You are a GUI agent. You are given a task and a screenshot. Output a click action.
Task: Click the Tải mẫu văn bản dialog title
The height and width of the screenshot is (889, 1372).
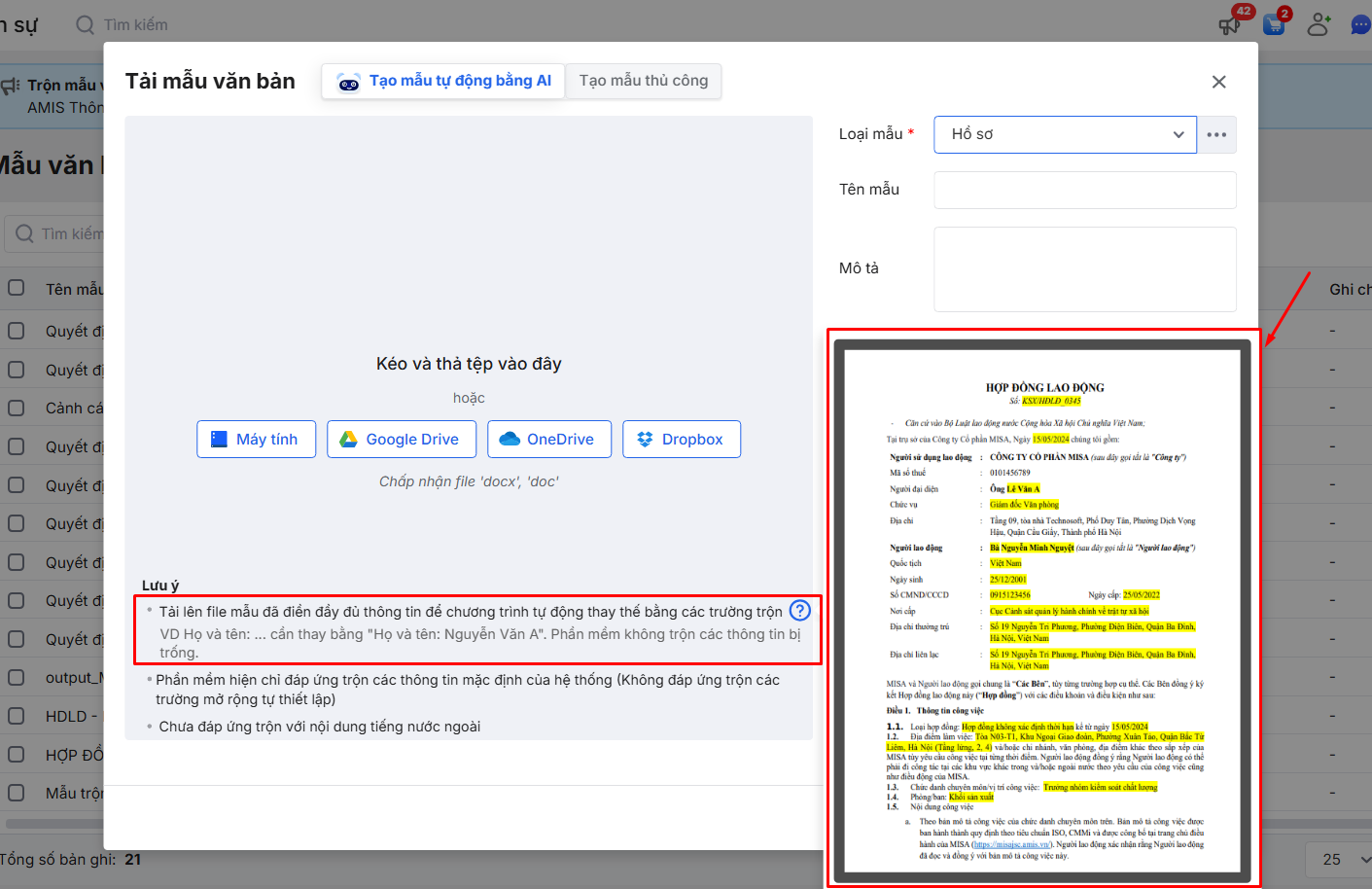tap(210, 81)
